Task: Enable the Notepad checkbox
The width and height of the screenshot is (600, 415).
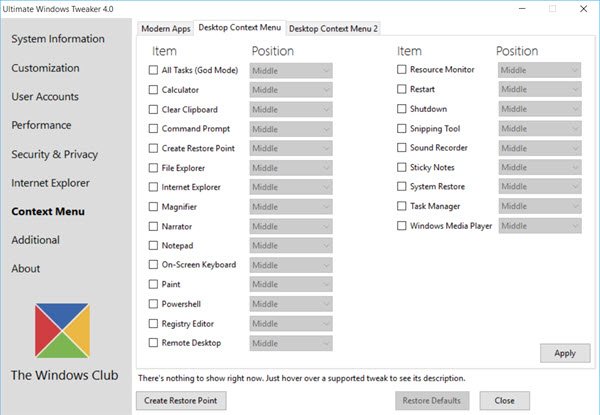Action: pos(153,245)
